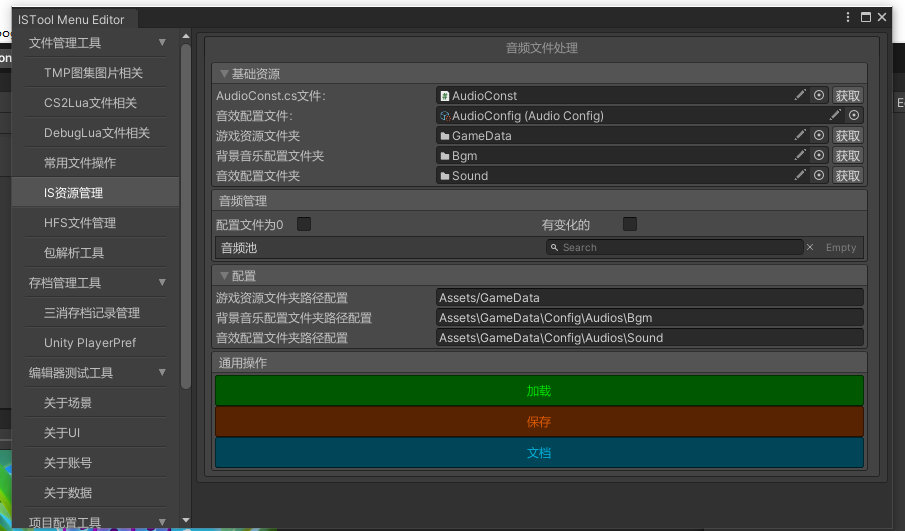
Task: Collapse the 文件管理工具 menu group
Action: pos(162,42)
